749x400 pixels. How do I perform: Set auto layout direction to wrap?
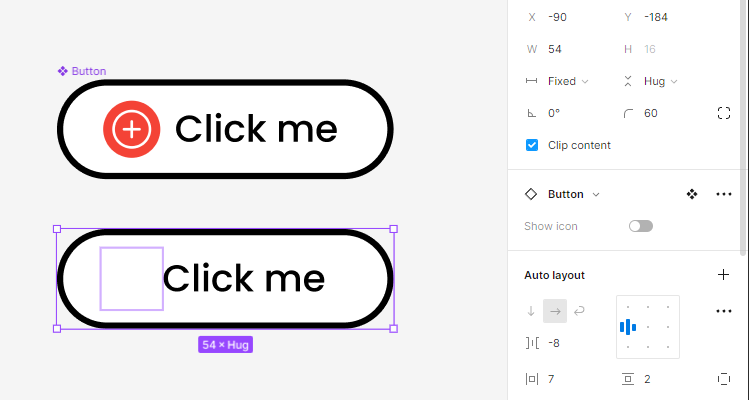(x=579, y=311)
